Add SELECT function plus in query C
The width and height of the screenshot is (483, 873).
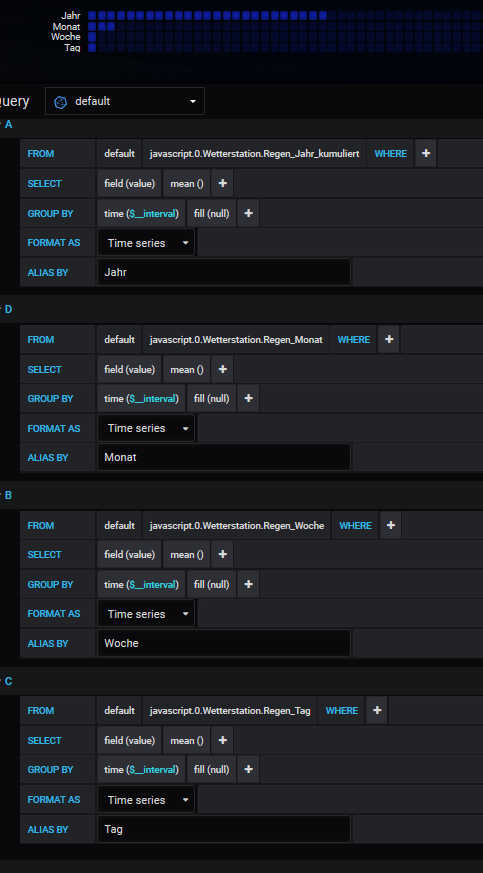pyautogui.click(x=222, y=740)
